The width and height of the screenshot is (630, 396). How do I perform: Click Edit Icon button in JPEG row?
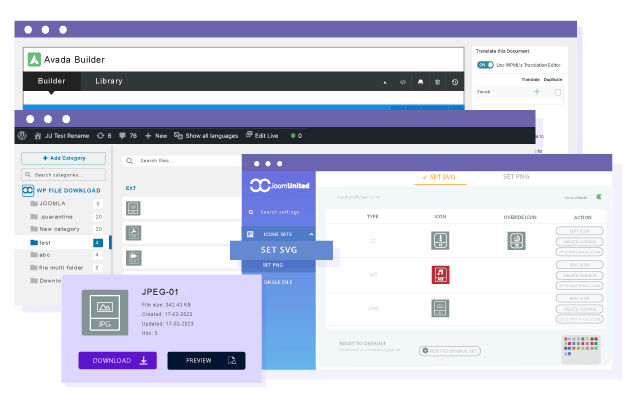(579, 298)
